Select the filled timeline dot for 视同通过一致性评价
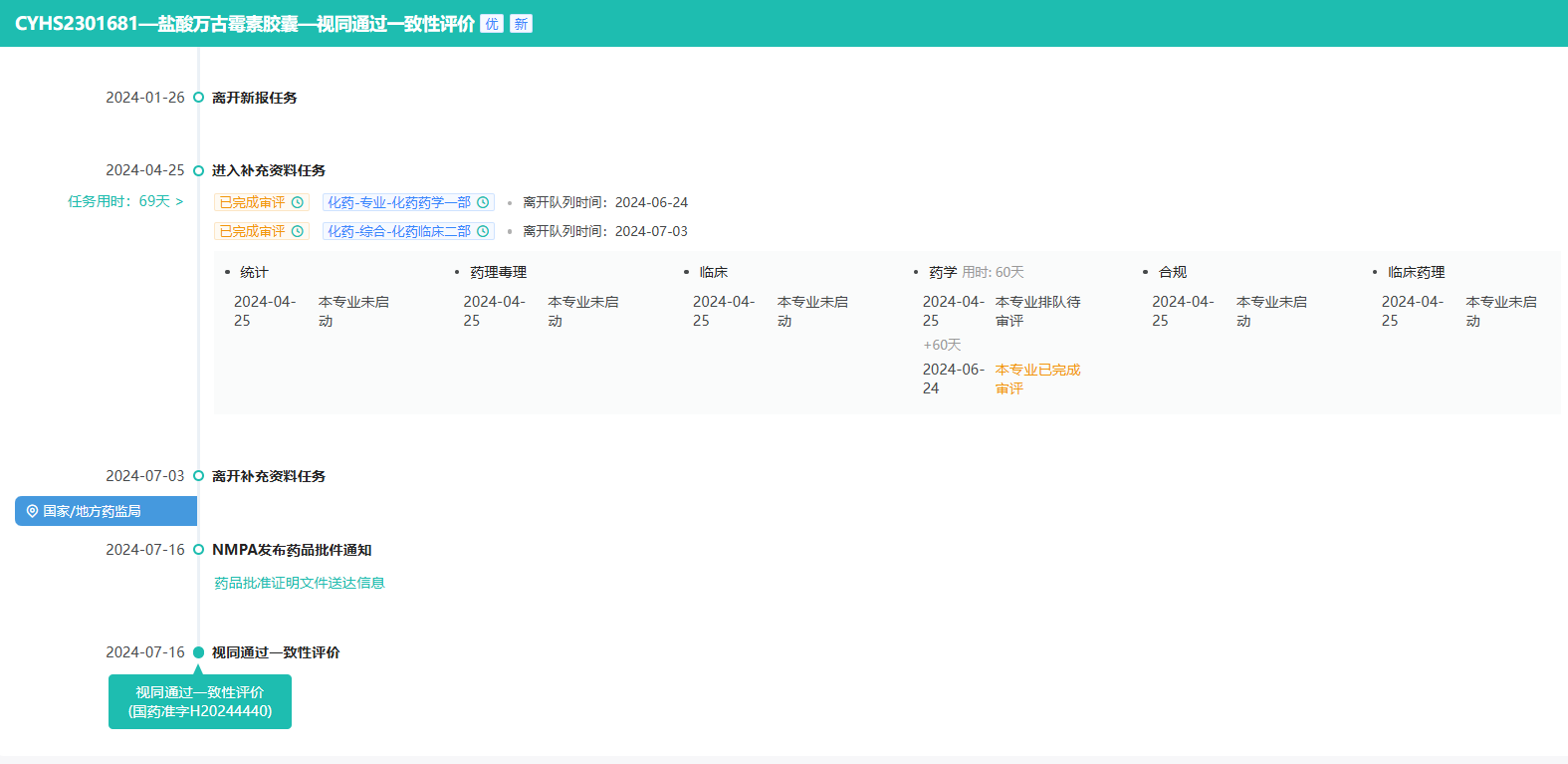Image resolution: width=1568 pixels, height=764 pixels. click(198, 652)
